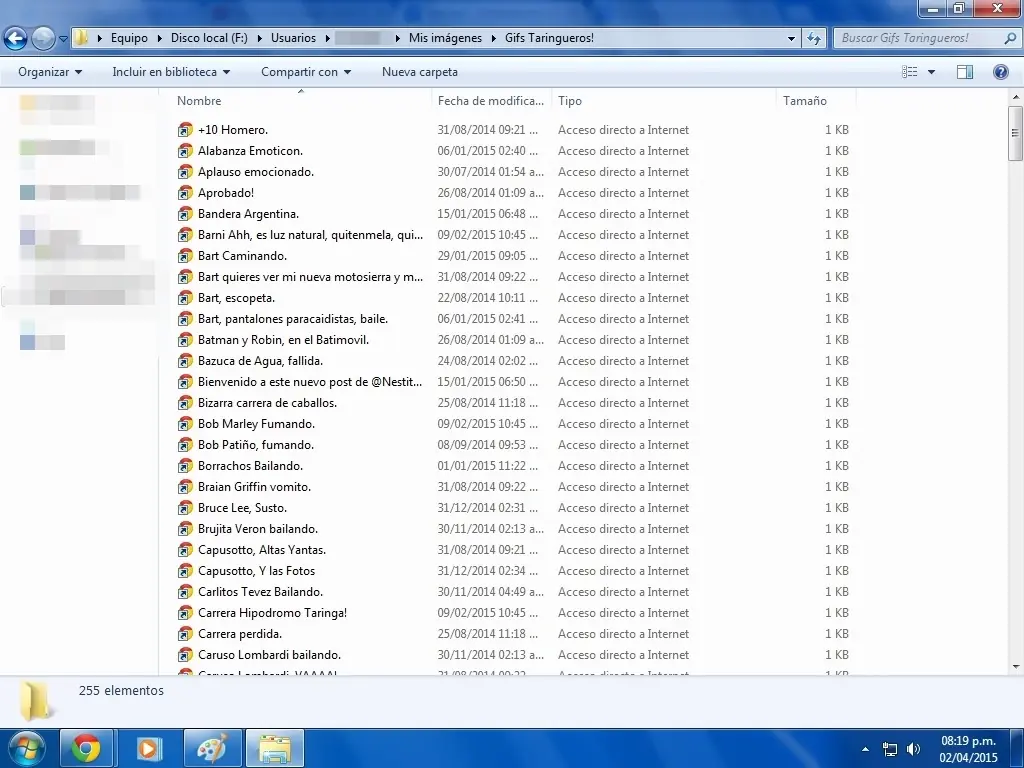Image resolution: width=1024 pixels, height=768 pixels.
Task: Select Bart quieres ver mi nueva motosierra
Action: point(310,277)
